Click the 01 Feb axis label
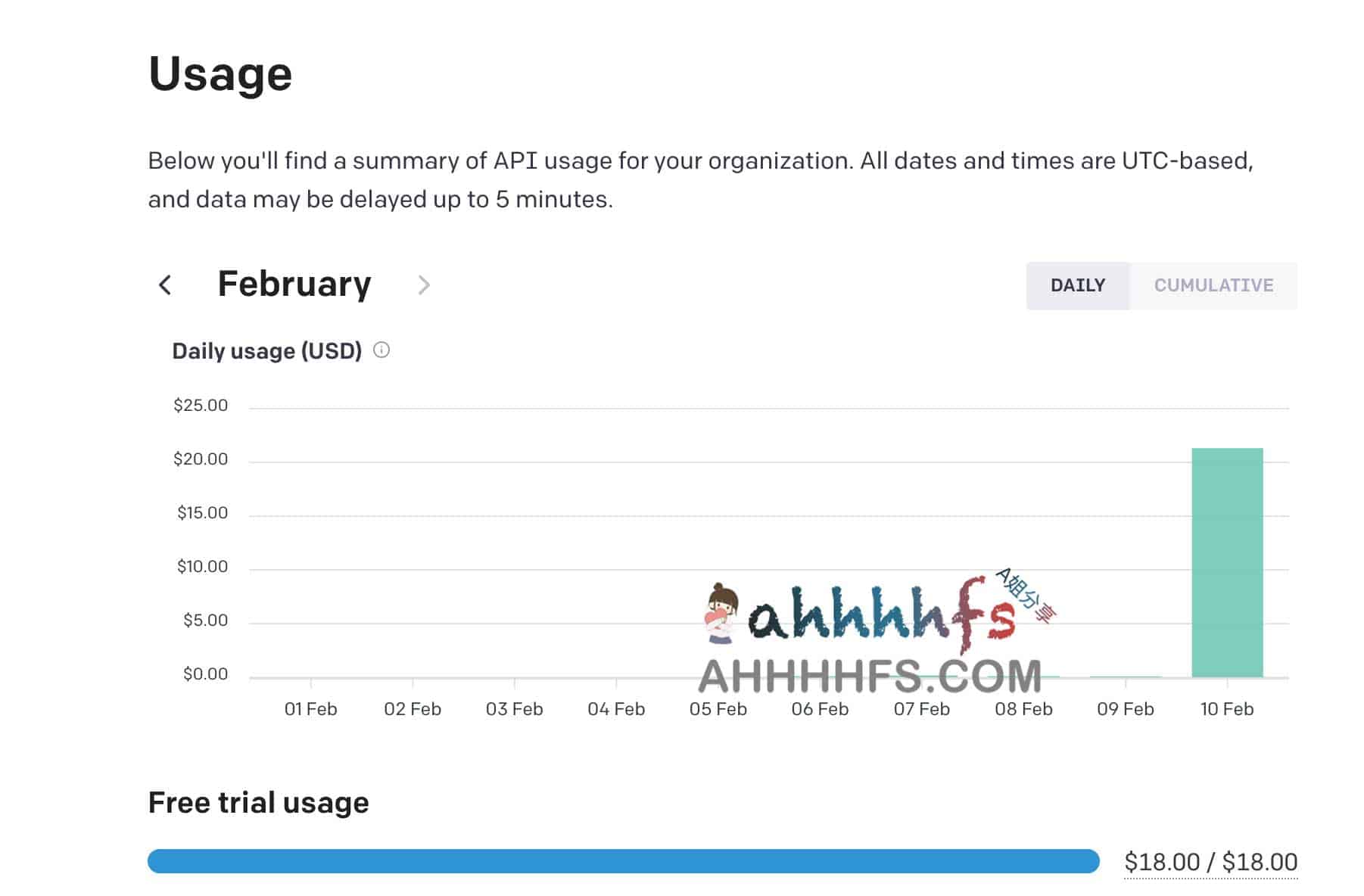 point(310,709)
